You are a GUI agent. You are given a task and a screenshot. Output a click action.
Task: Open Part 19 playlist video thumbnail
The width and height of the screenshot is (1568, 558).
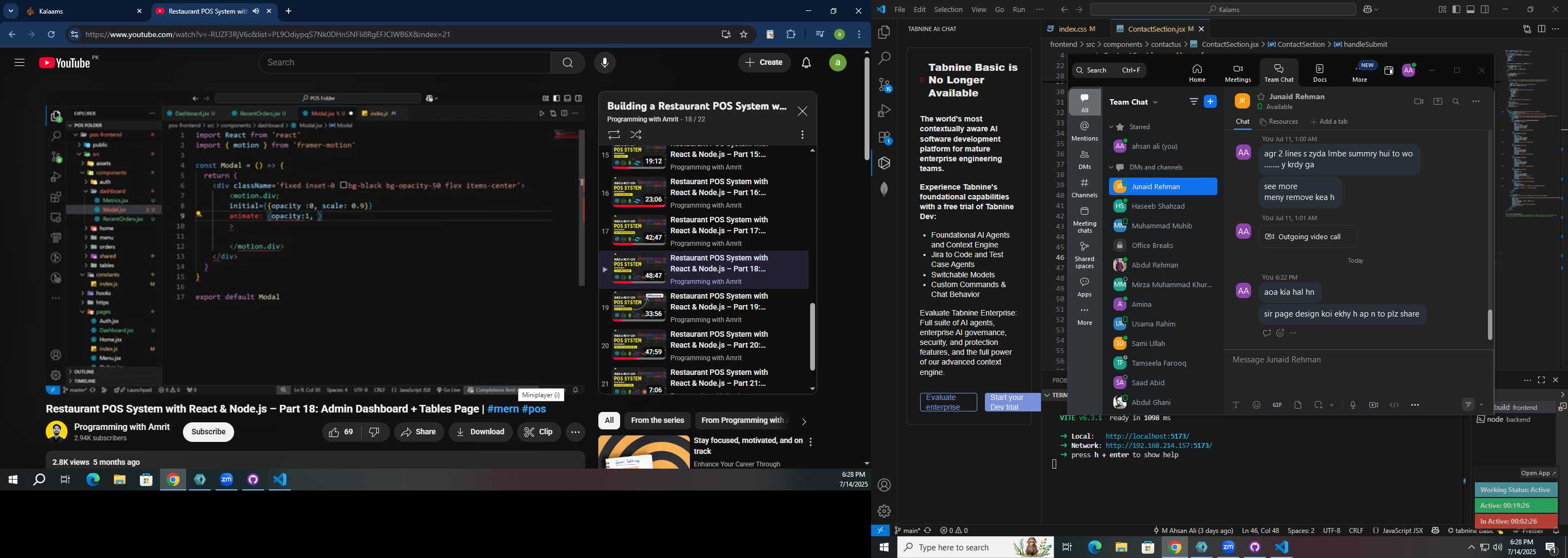pos(639,306)
